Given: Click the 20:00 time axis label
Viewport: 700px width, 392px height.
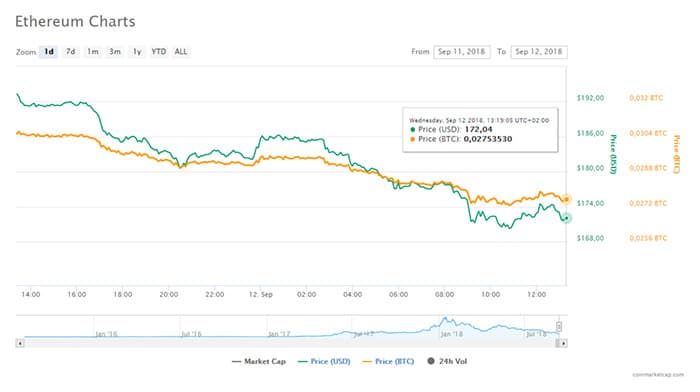Looking at the screenshot, I should pos(169,295).
